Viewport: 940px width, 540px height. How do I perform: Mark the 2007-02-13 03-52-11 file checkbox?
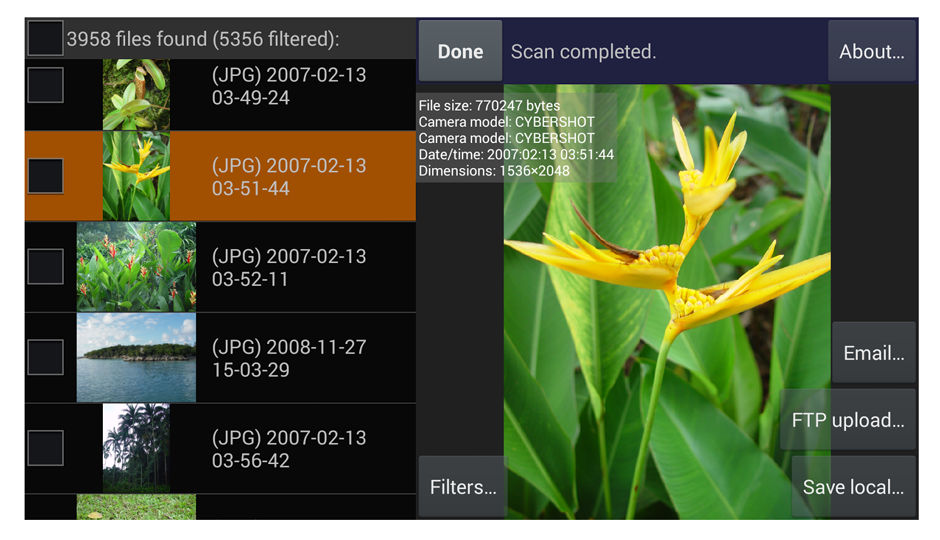pos(45,266)
